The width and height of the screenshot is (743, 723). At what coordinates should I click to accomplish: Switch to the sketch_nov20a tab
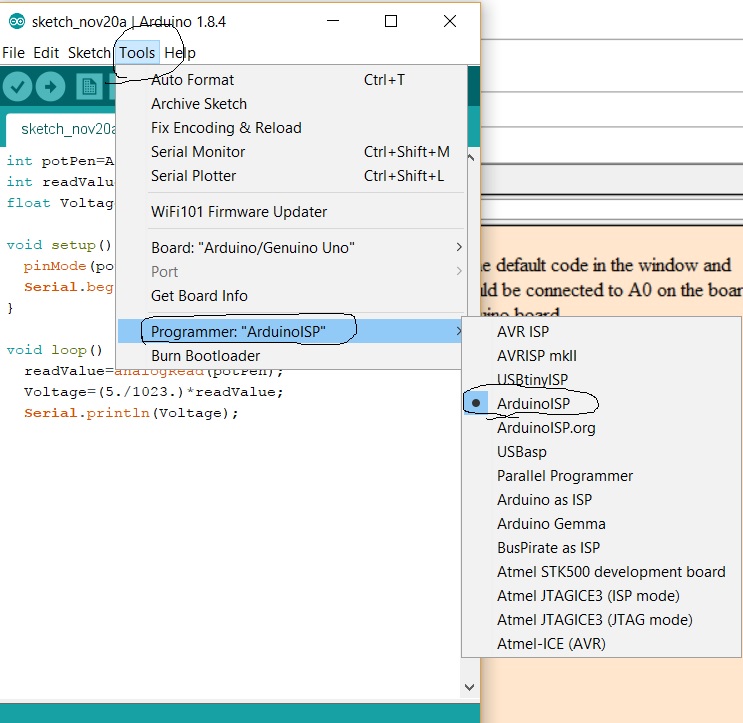click(62, 129)
